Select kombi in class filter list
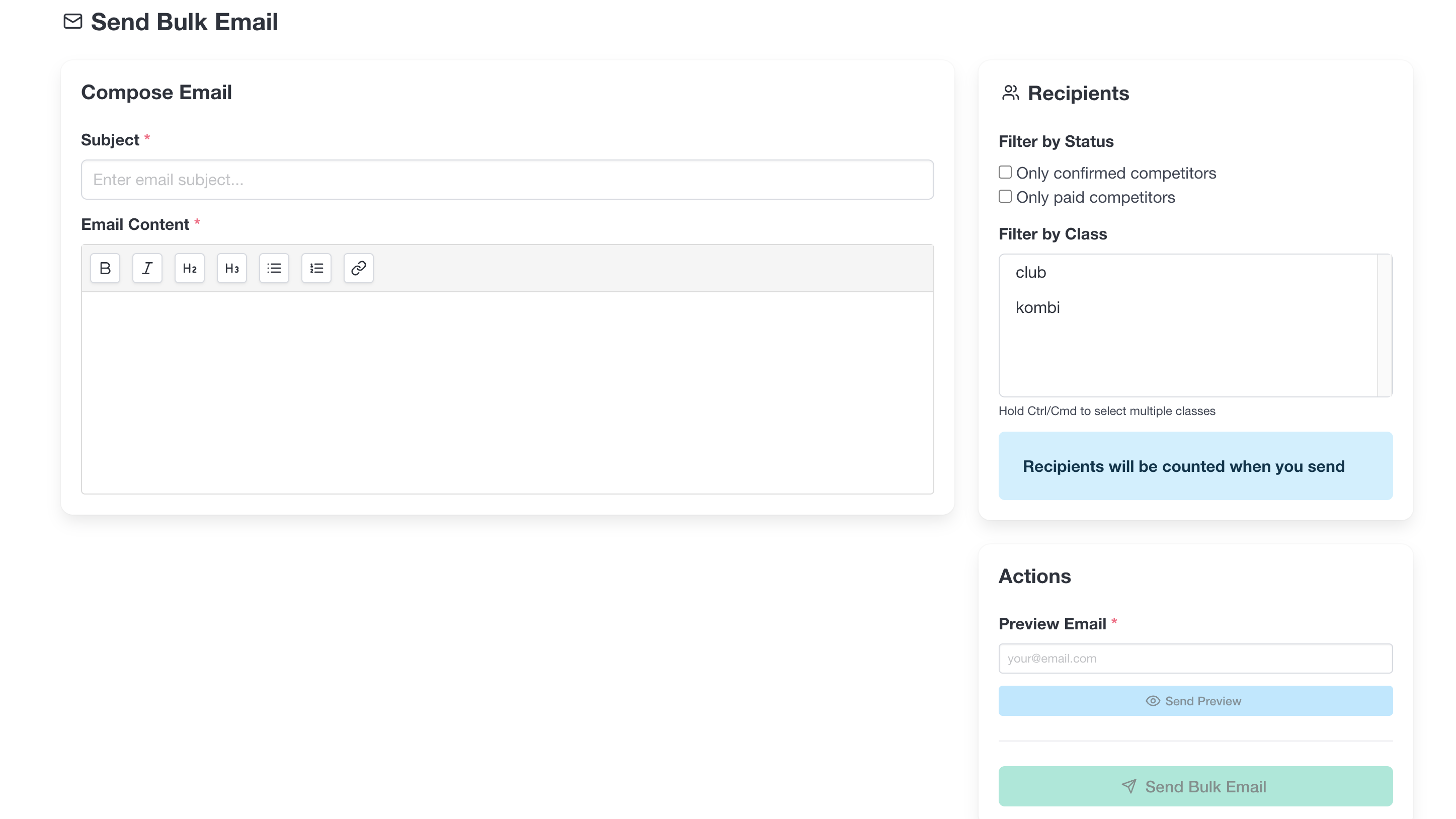 pos(1038,307)
